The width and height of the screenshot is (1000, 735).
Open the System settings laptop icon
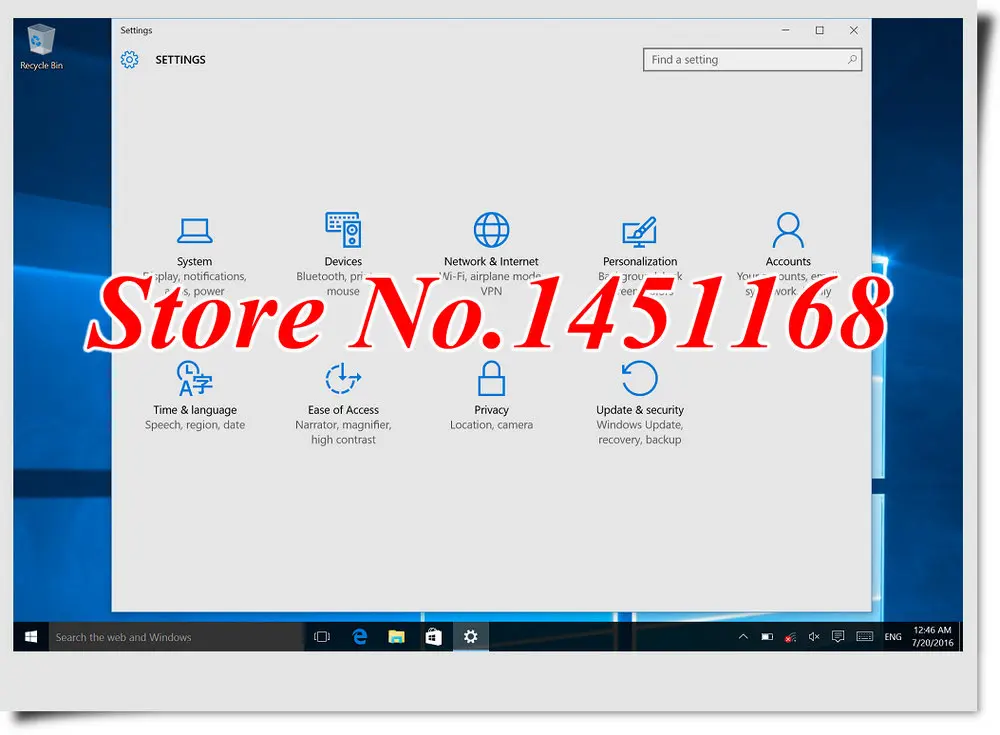195,230
